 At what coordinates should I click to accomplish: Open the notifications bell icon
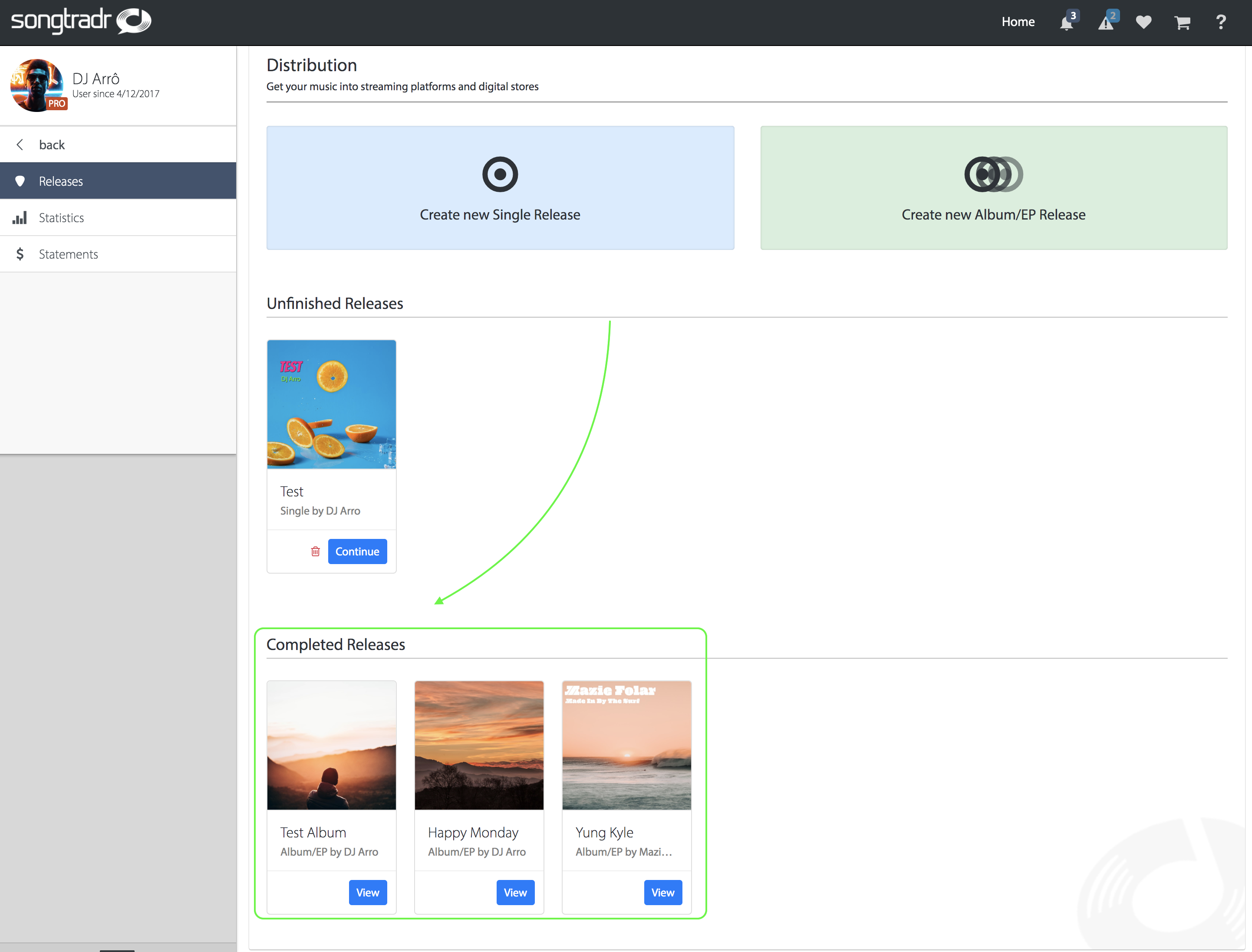(x=1067, y=23)
